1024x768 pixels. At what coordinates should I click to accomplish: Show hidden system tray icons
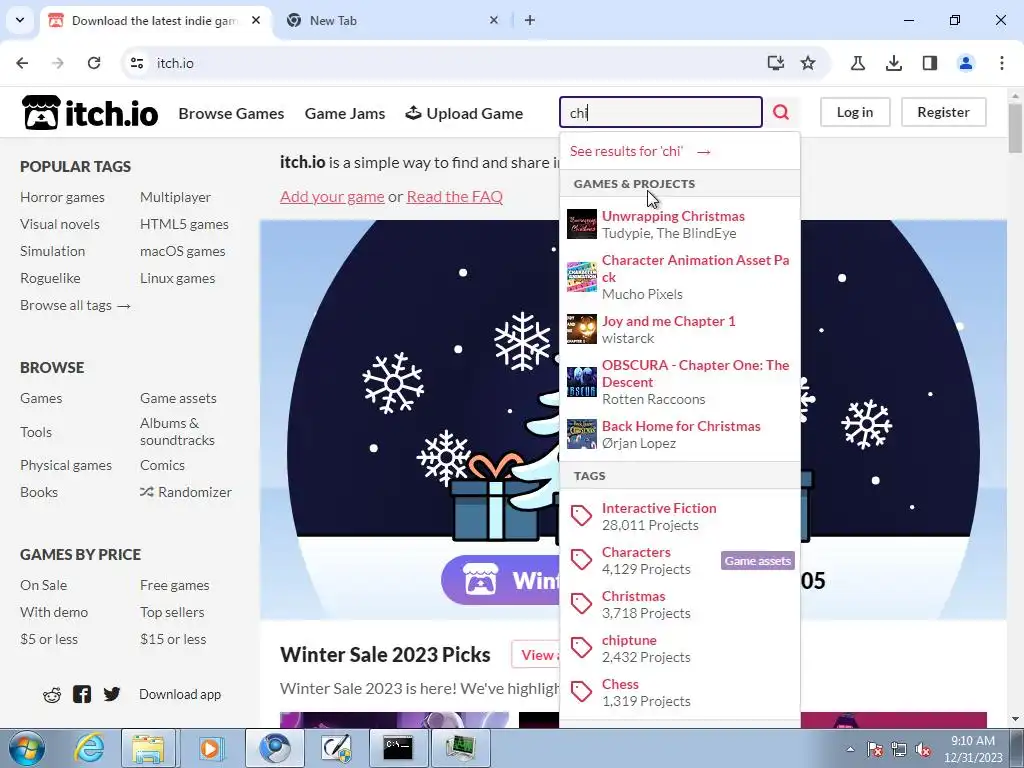850,750
